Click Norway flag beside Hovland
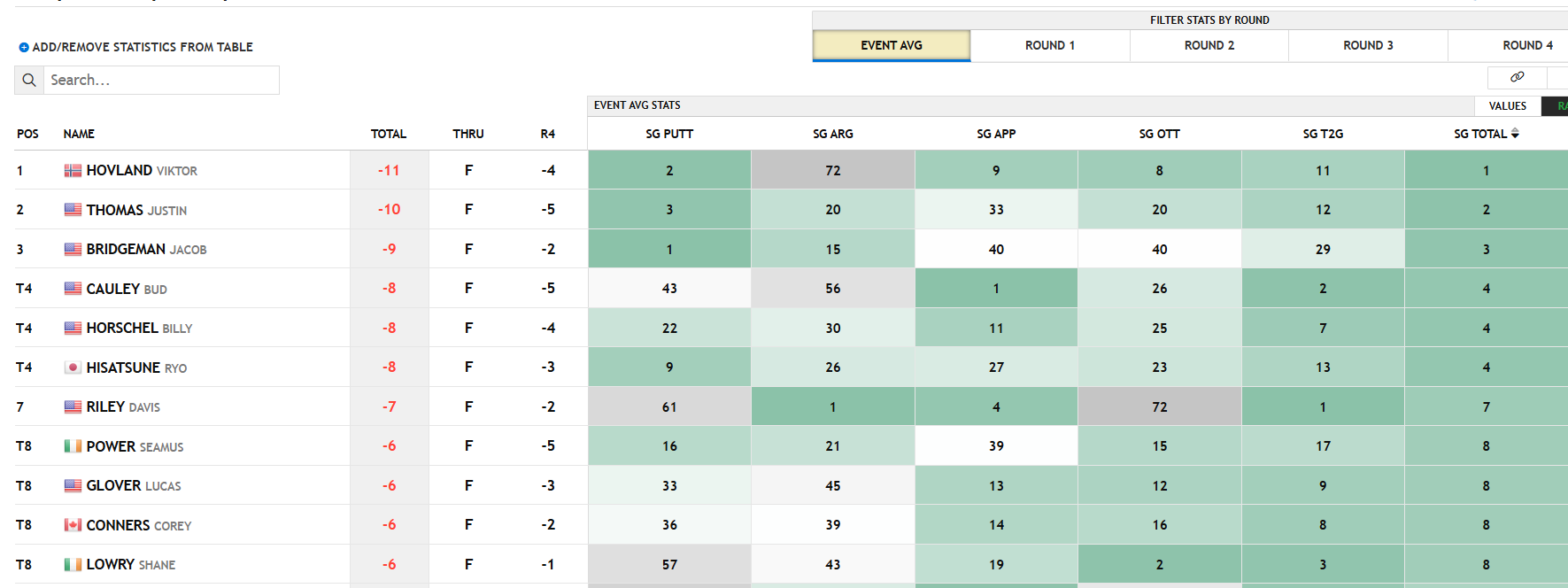Viewport: 1568px width, 588px height. [x=73, y=171]
